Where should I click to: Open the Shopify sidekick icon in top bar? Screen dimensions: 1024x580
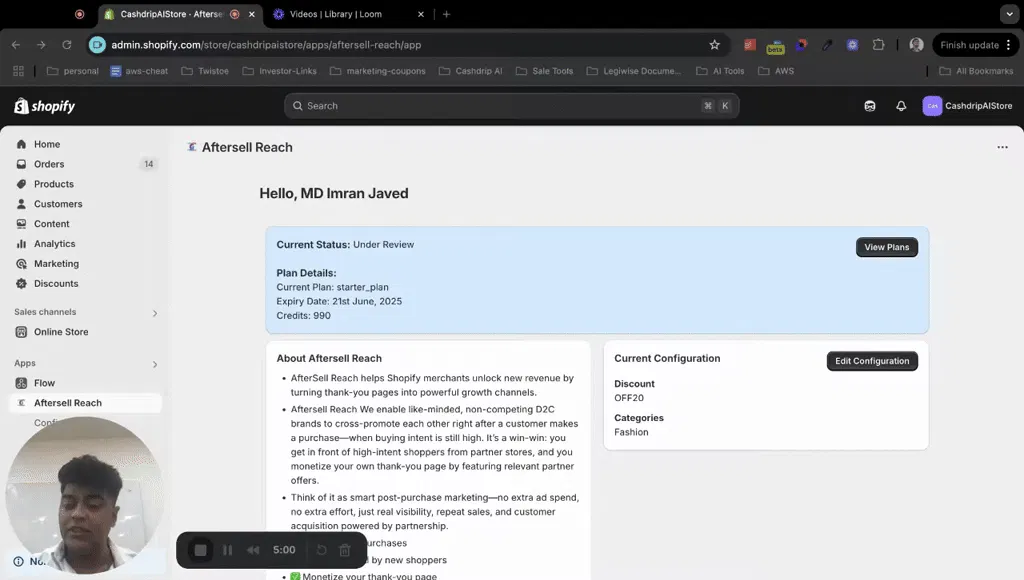869,106
